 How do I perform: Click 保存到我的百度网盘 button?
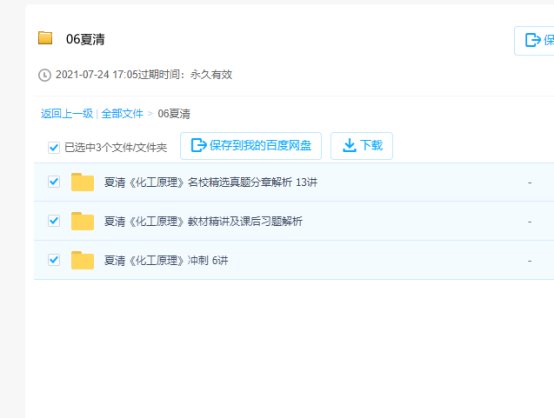click(x=251, y=146)
